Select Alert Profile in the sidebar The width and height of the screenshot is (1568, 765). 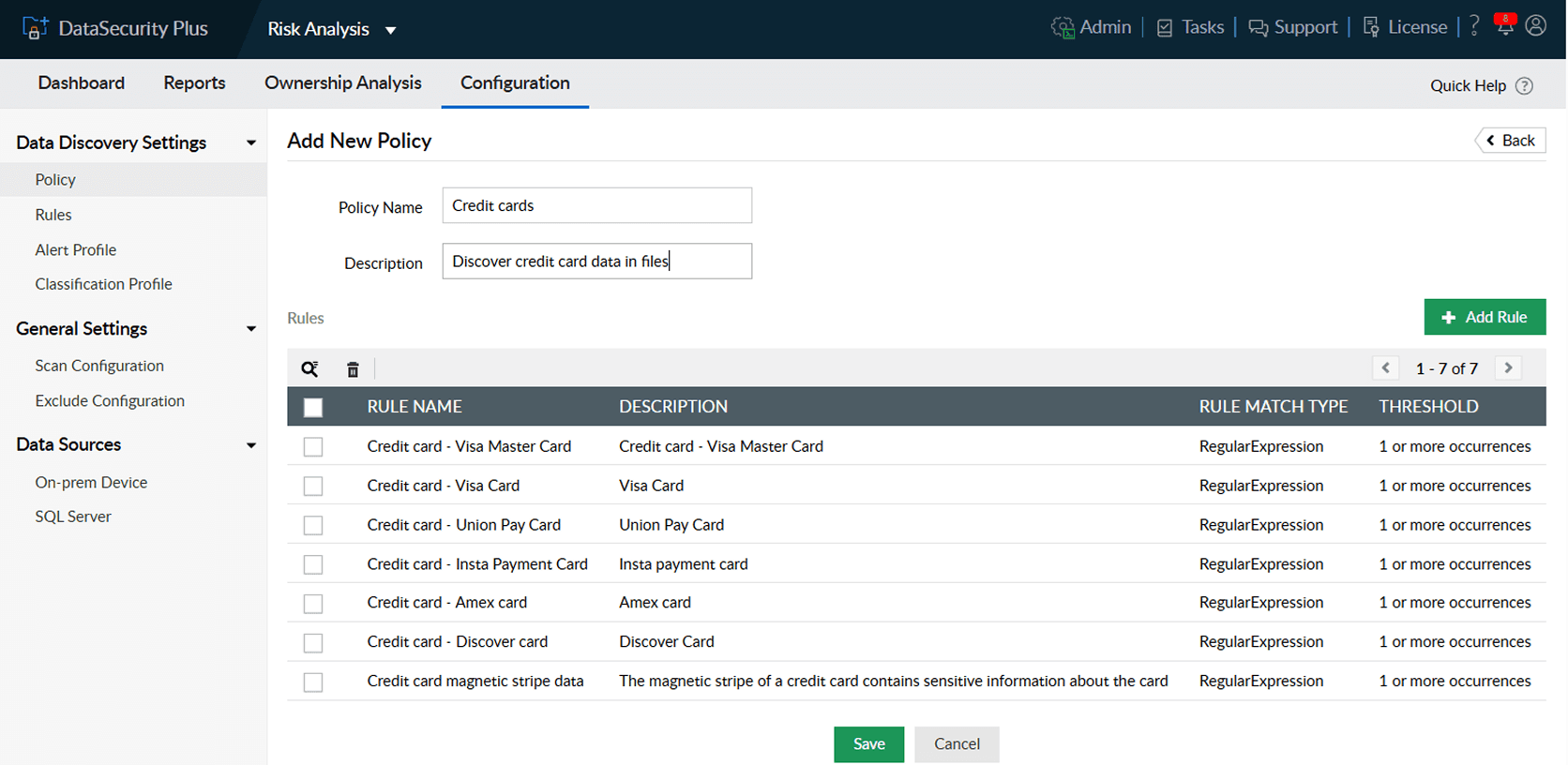76,249
